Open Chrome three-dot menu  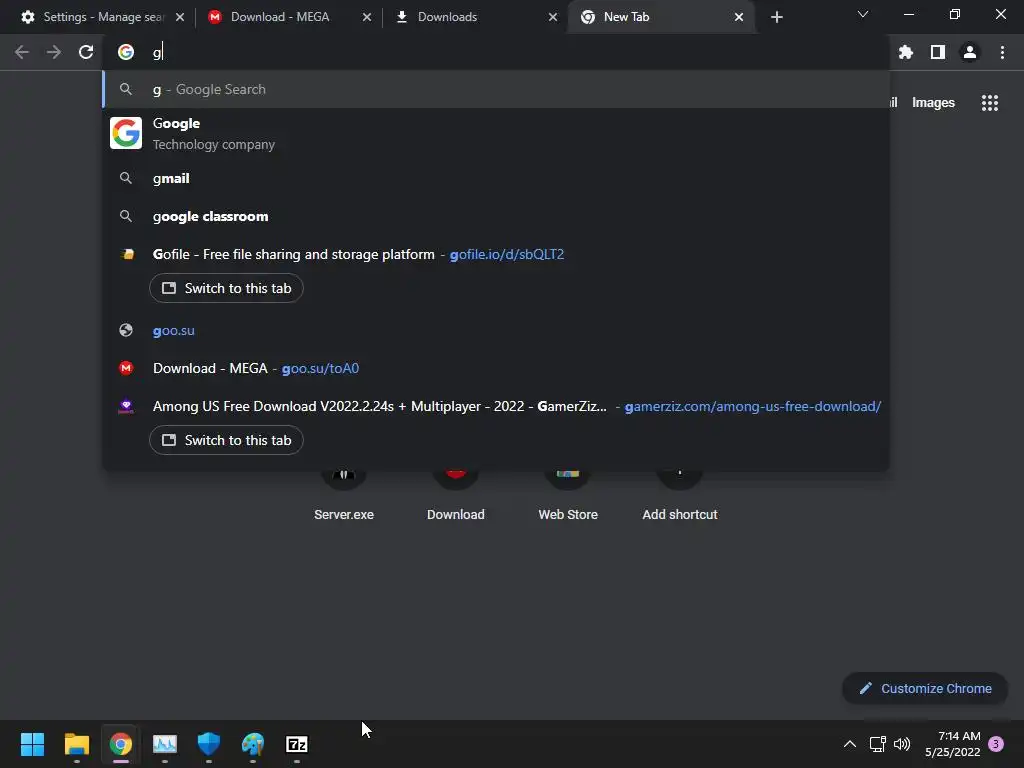(x=1002, y=52)
